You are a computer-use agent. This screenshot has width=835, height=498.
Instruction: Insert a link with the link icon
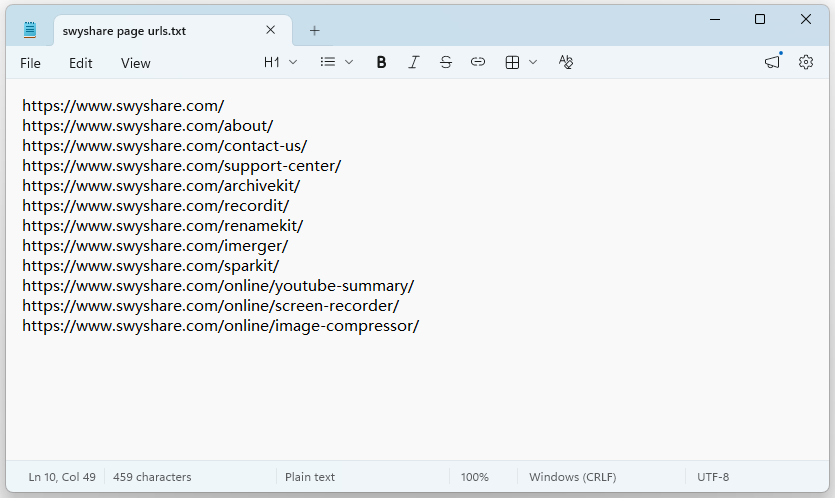click(478, 62)
